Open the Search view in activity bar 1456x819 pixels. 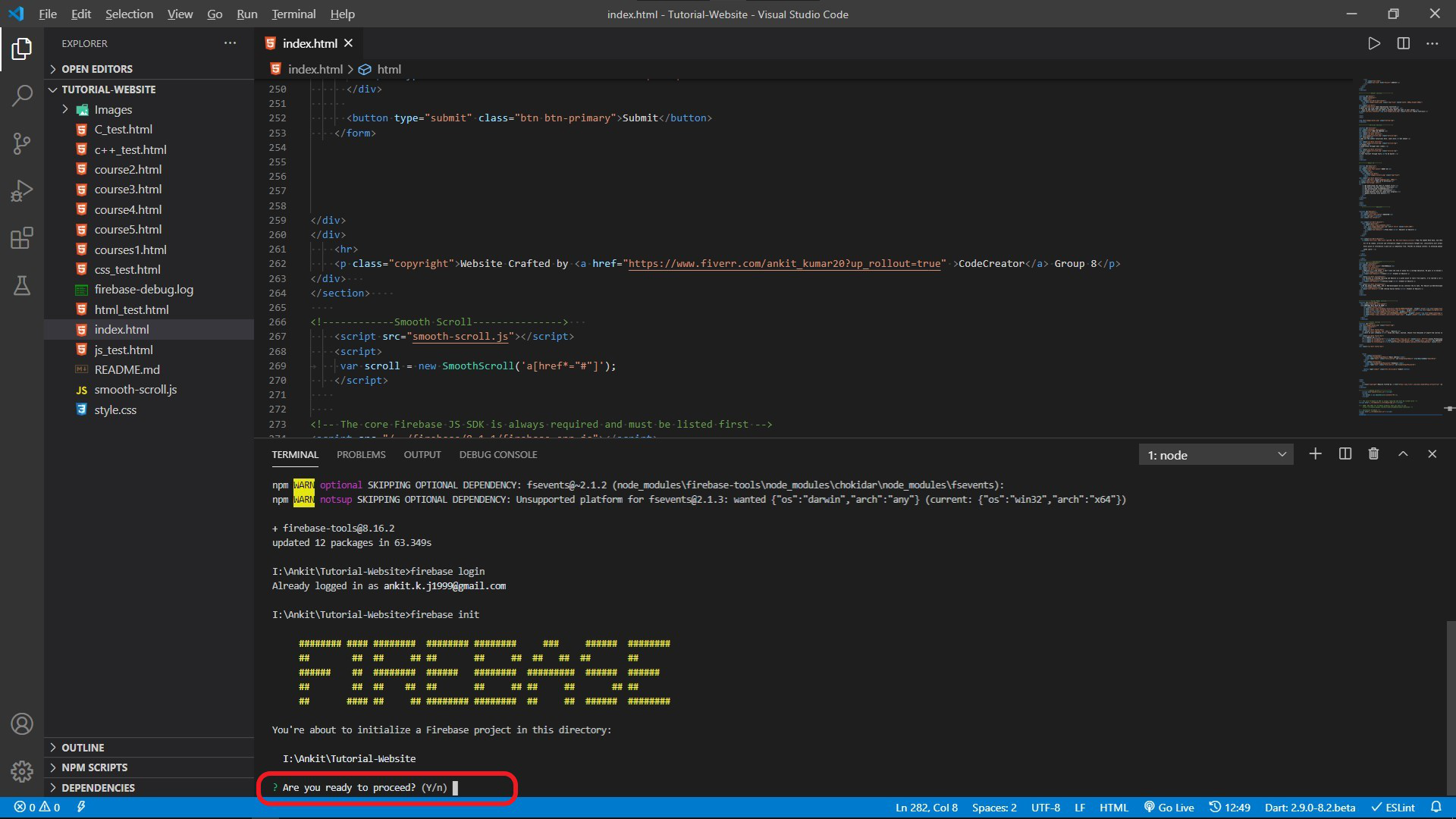click(22, 96)
